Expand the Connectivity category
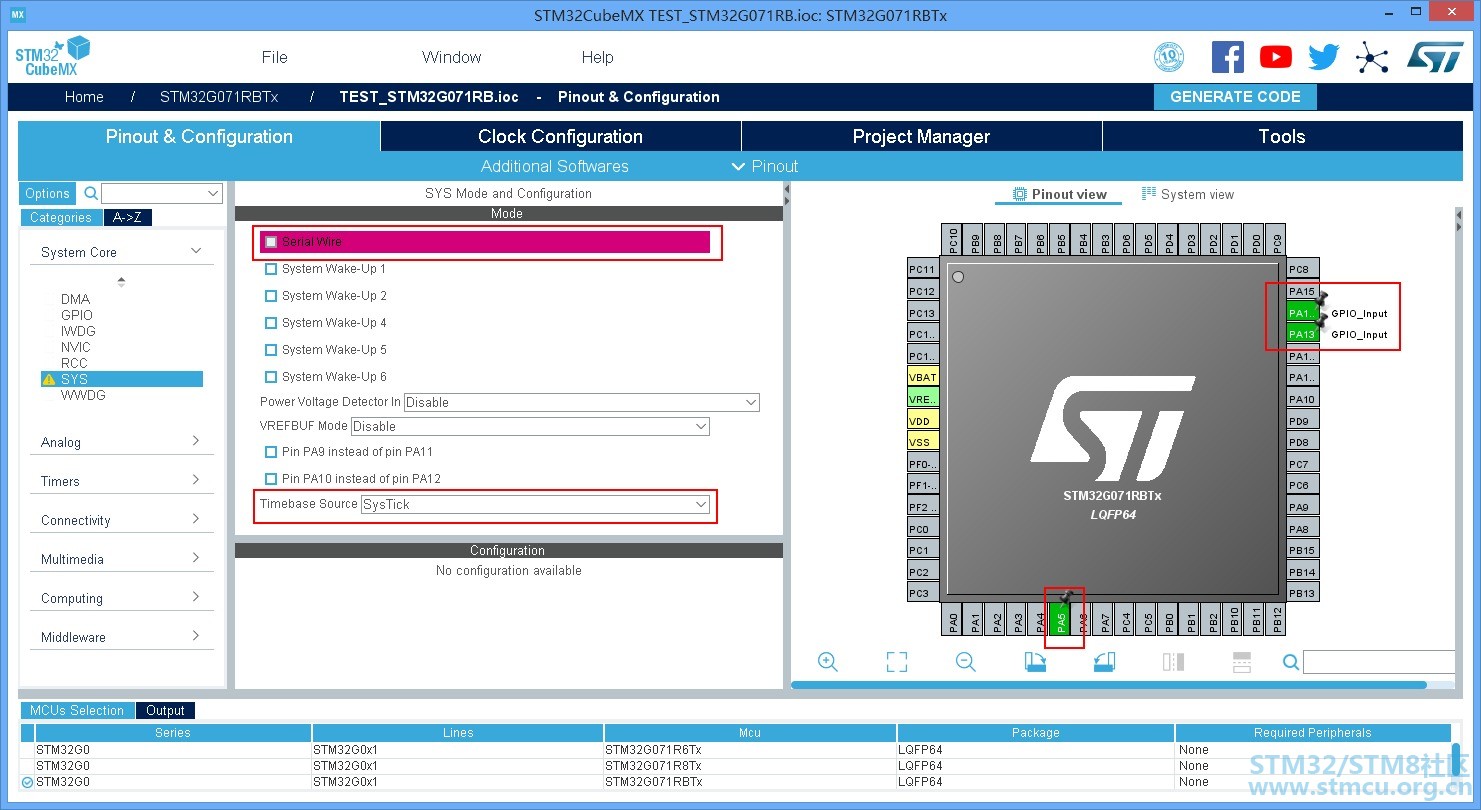 pos(196,519)
